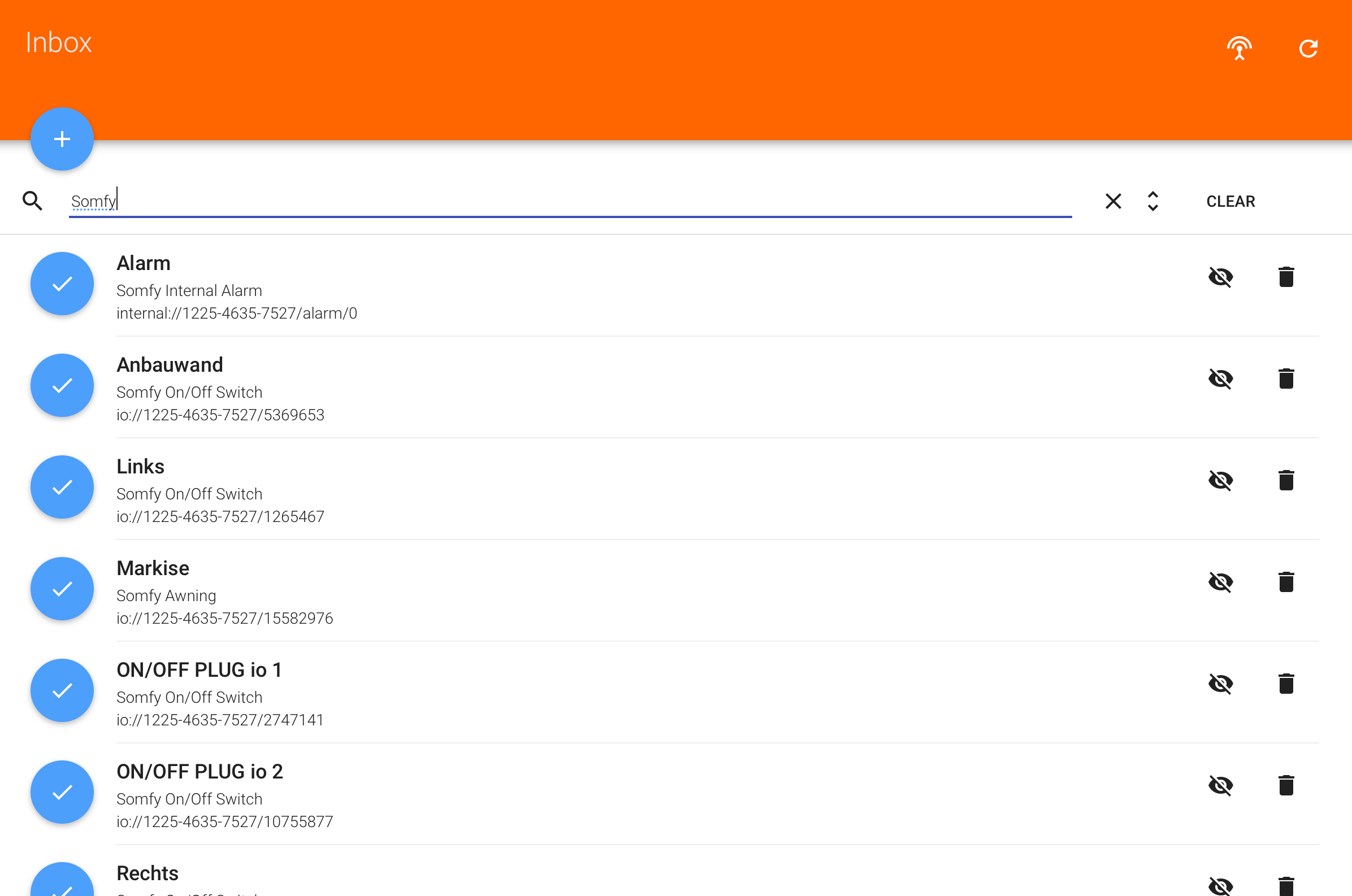Delete the Anbauwand entry
The image size is (1352, 896).
click(1286, 379)
